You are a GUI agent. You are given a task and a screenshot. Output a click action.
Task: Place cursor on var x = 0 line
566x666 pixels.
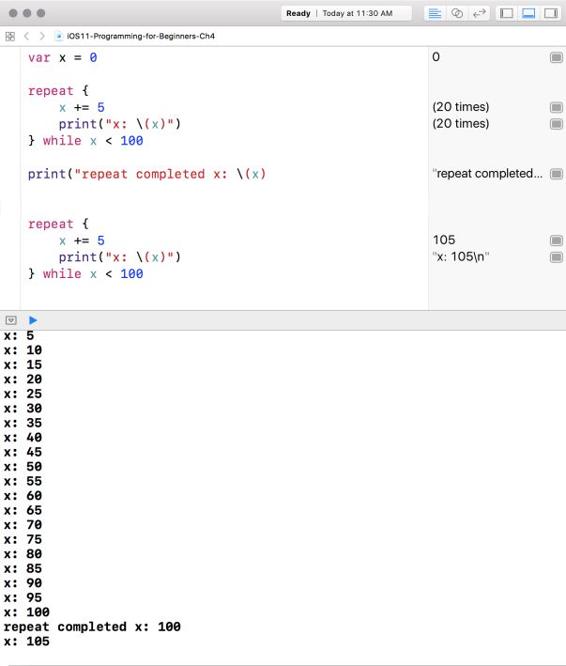coord(62,58)
